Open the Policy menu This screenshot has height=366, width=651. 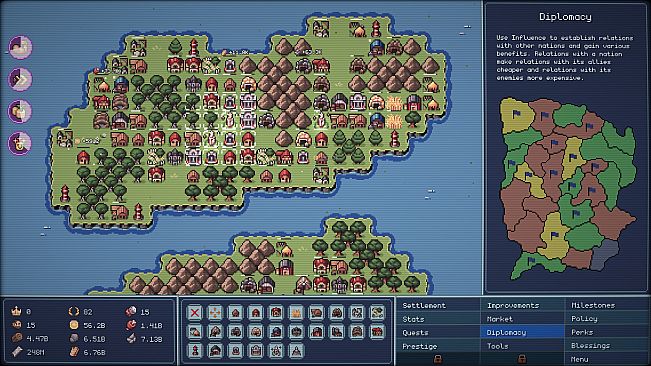click(607, 318)
